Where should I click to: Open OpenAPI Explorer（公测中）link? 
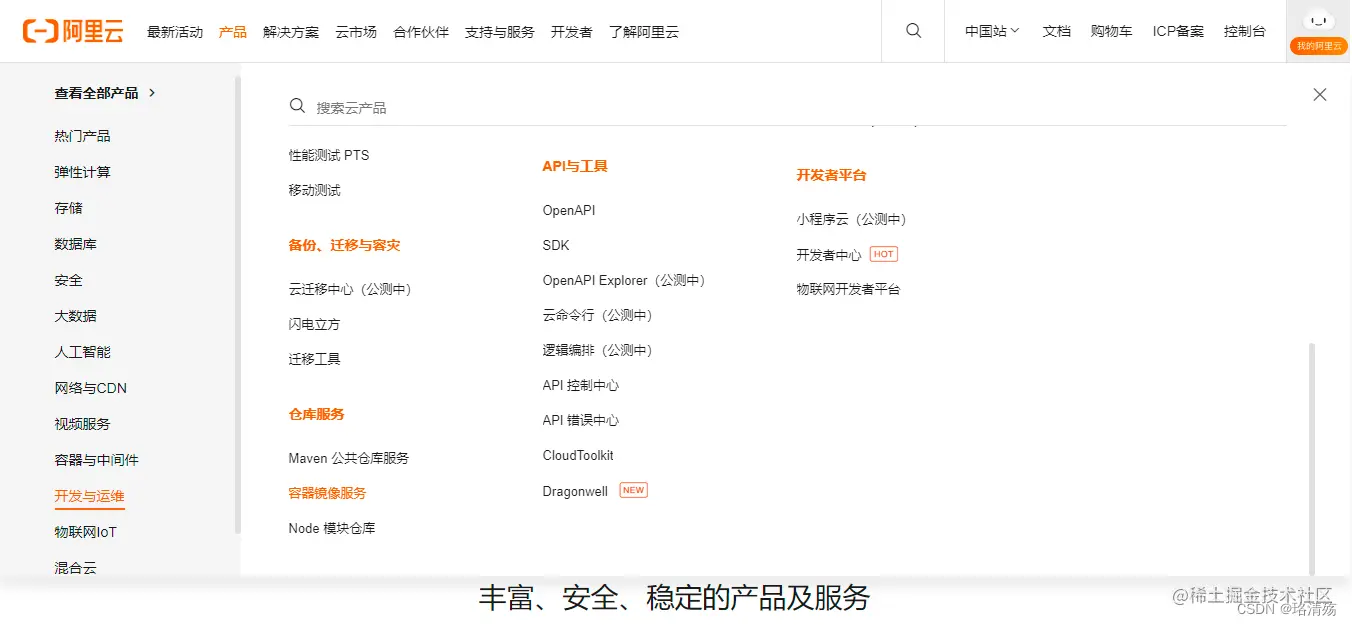(625, 280)
